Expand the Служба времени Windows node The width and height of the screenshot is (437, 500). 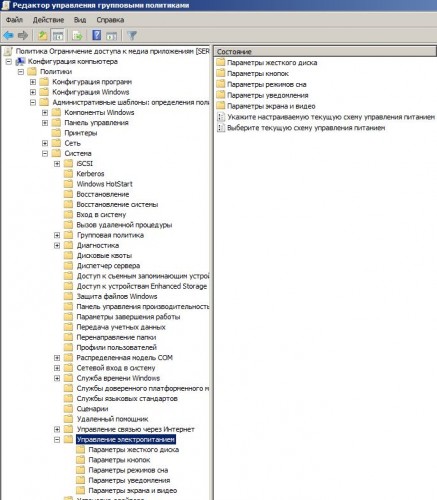coord(57,378)
